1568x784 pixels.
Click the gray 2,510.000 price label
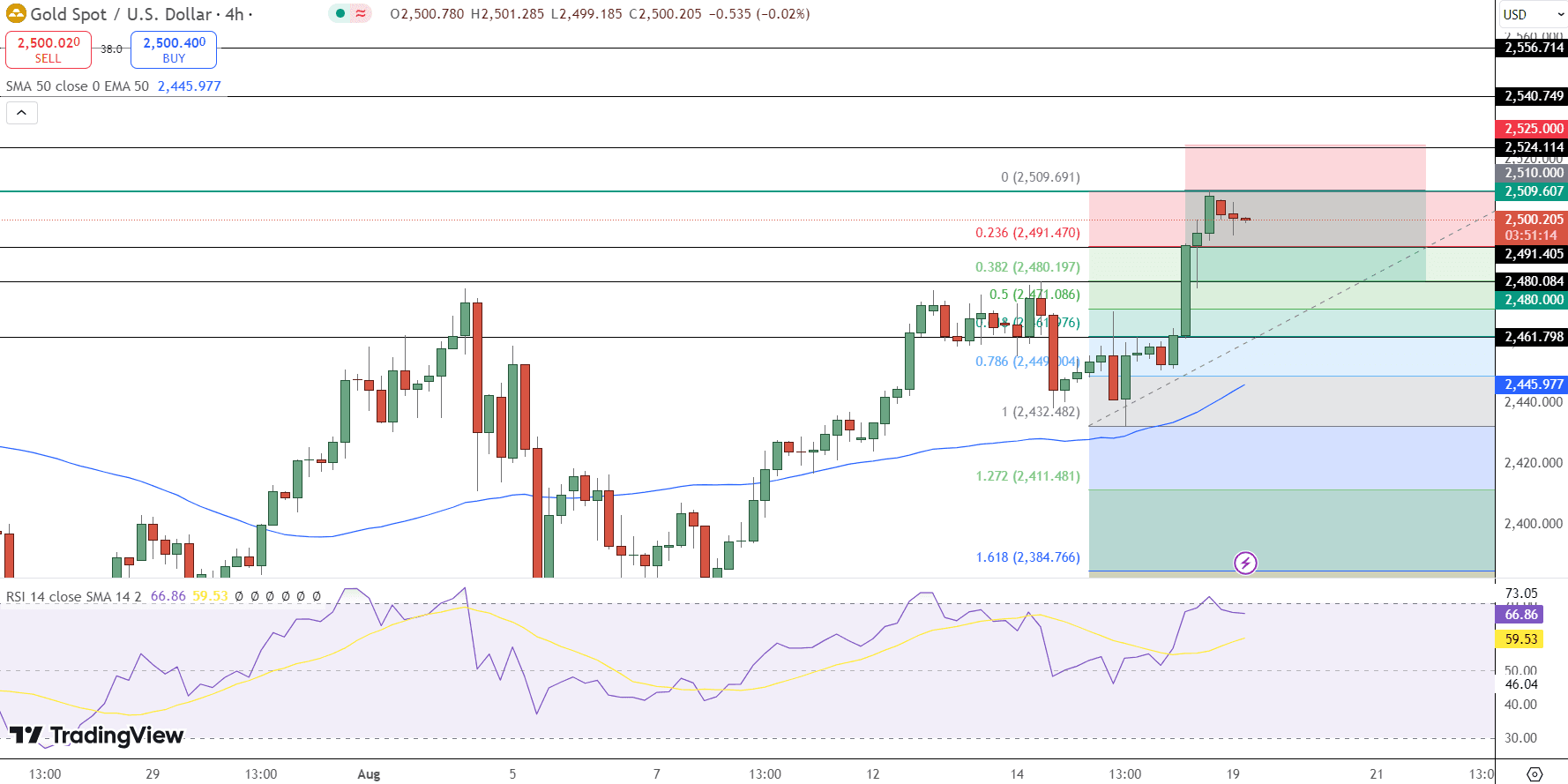point(1532,173)
